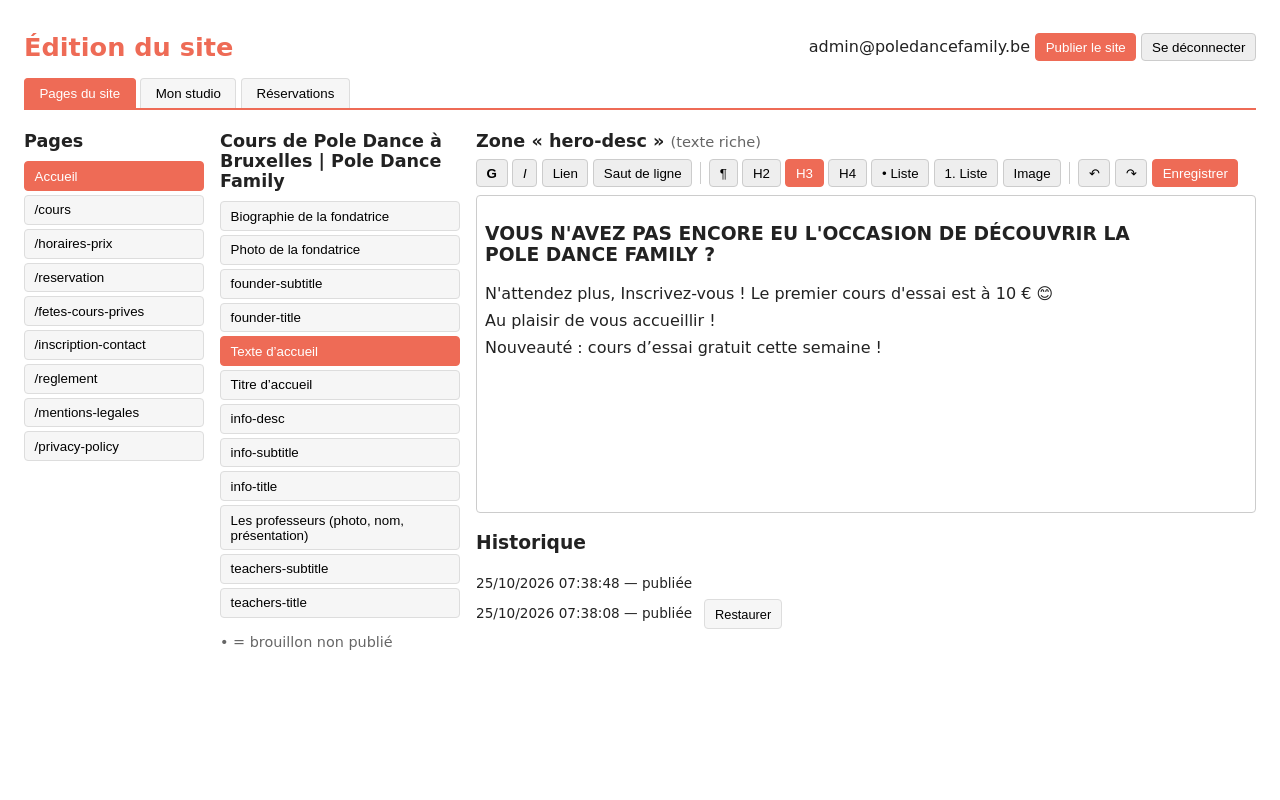Publish the site with Publier le site
The height and width of the screenshot is (800, 1280).
[x=1085, y=47]
